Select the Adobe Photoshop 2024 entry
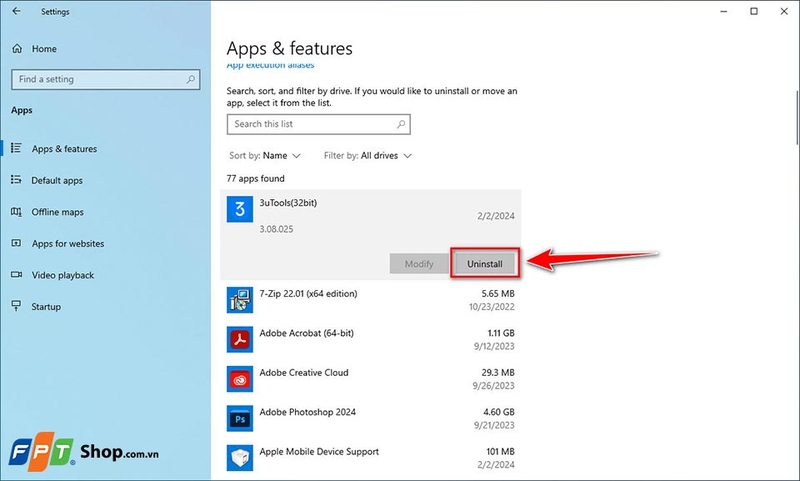This screenshot has width=800, height=481. coord(370,418)
